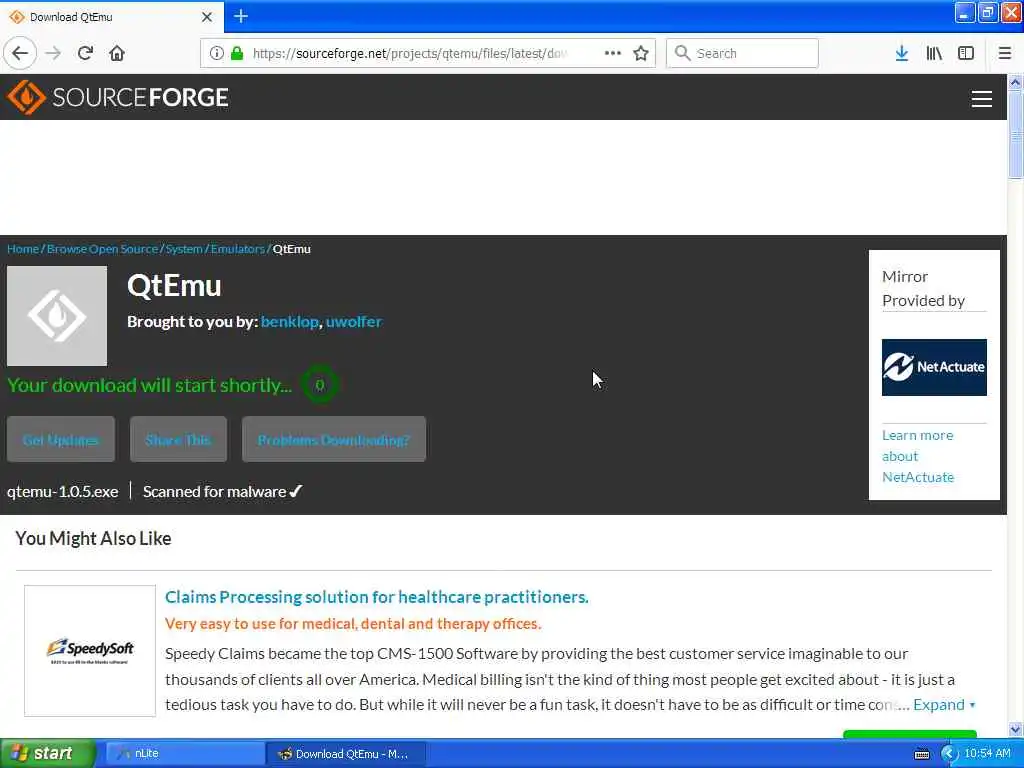Click the green padlock security icon
Screen dimensions: 1024x768
237,53
